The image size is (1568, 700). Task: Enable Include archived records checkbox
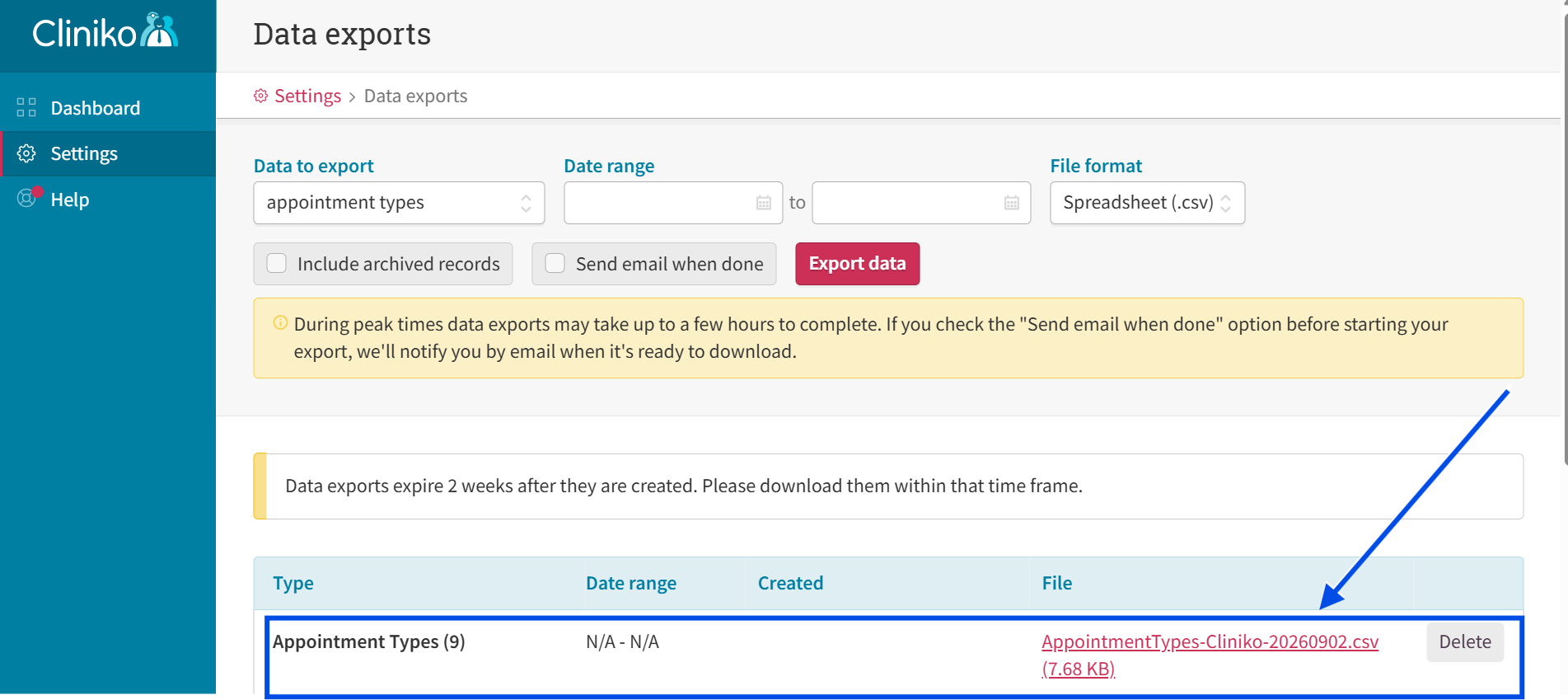[277, 263]
